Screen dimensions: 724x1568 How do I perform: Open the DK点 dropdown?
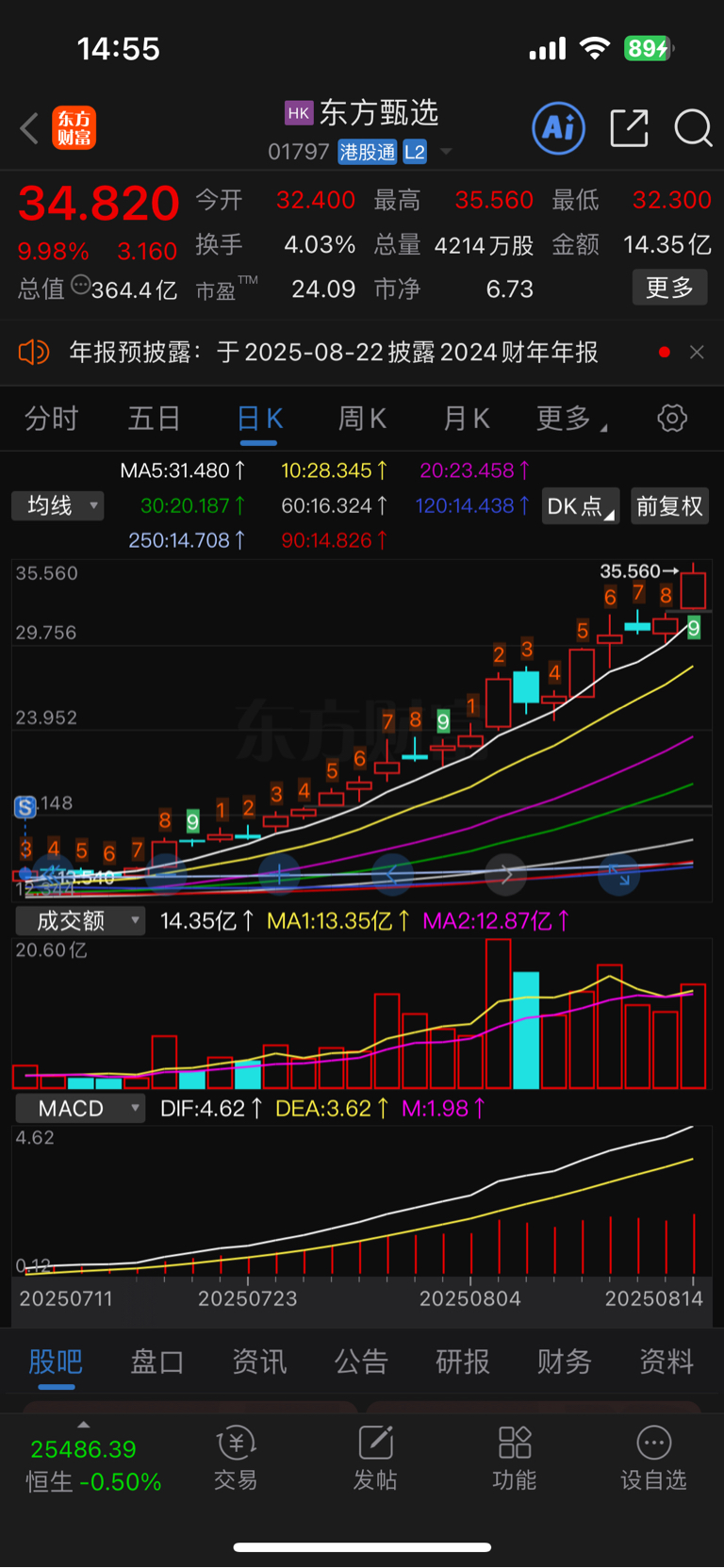tap(581, 506)
